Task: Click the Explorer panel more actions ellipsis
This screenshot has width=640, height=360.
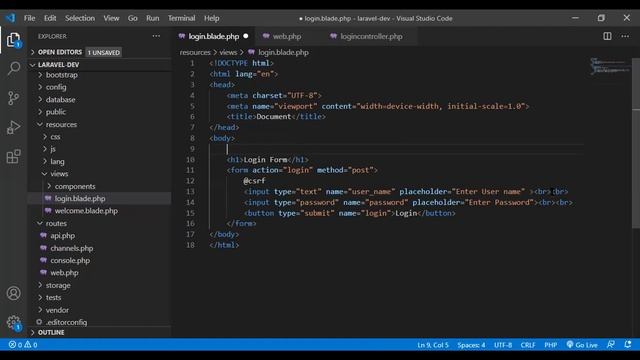Action: pos(156,36)
